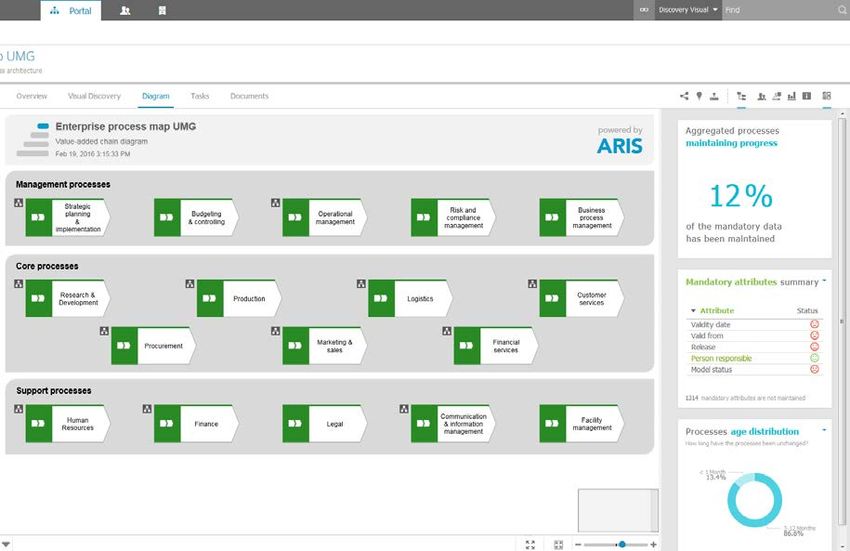Viewport: 850px width, 551px height.
Task: Open the Discovery Visual dropdown
Action: (x=688, y=10)
